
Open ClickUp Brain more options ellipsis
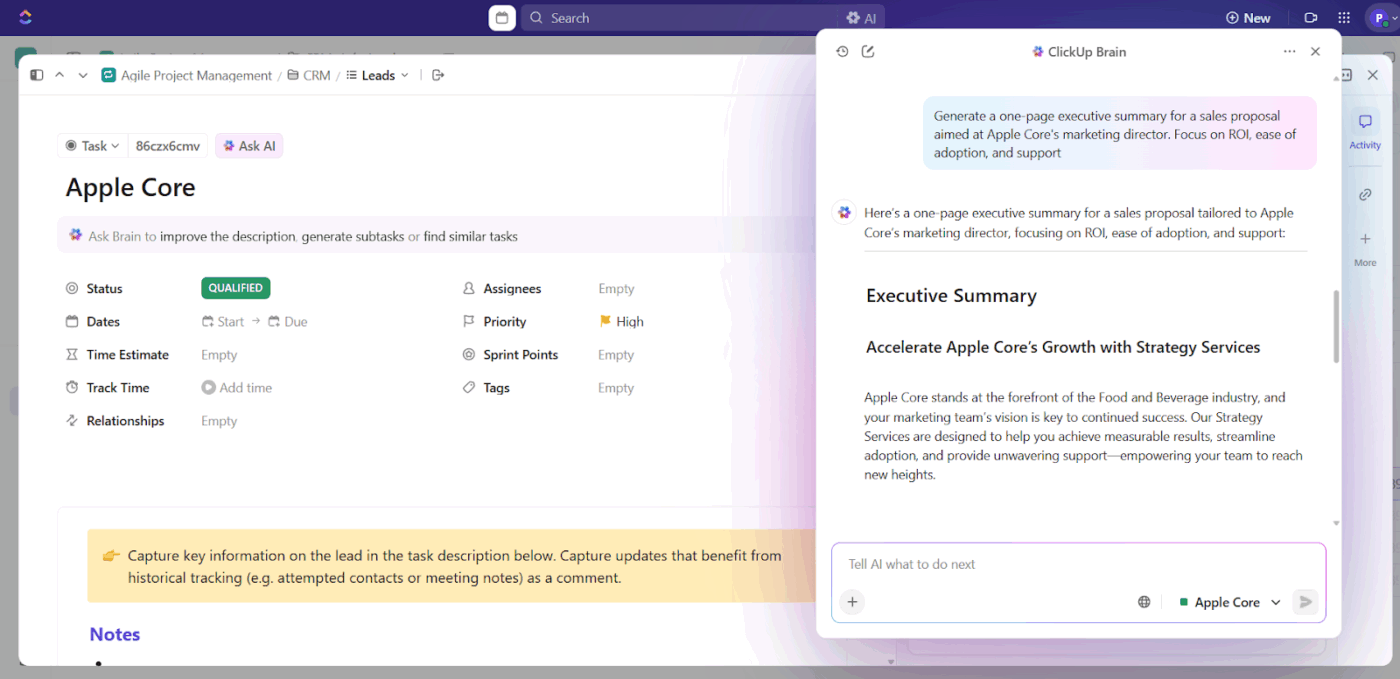(x=1289, y=52)
